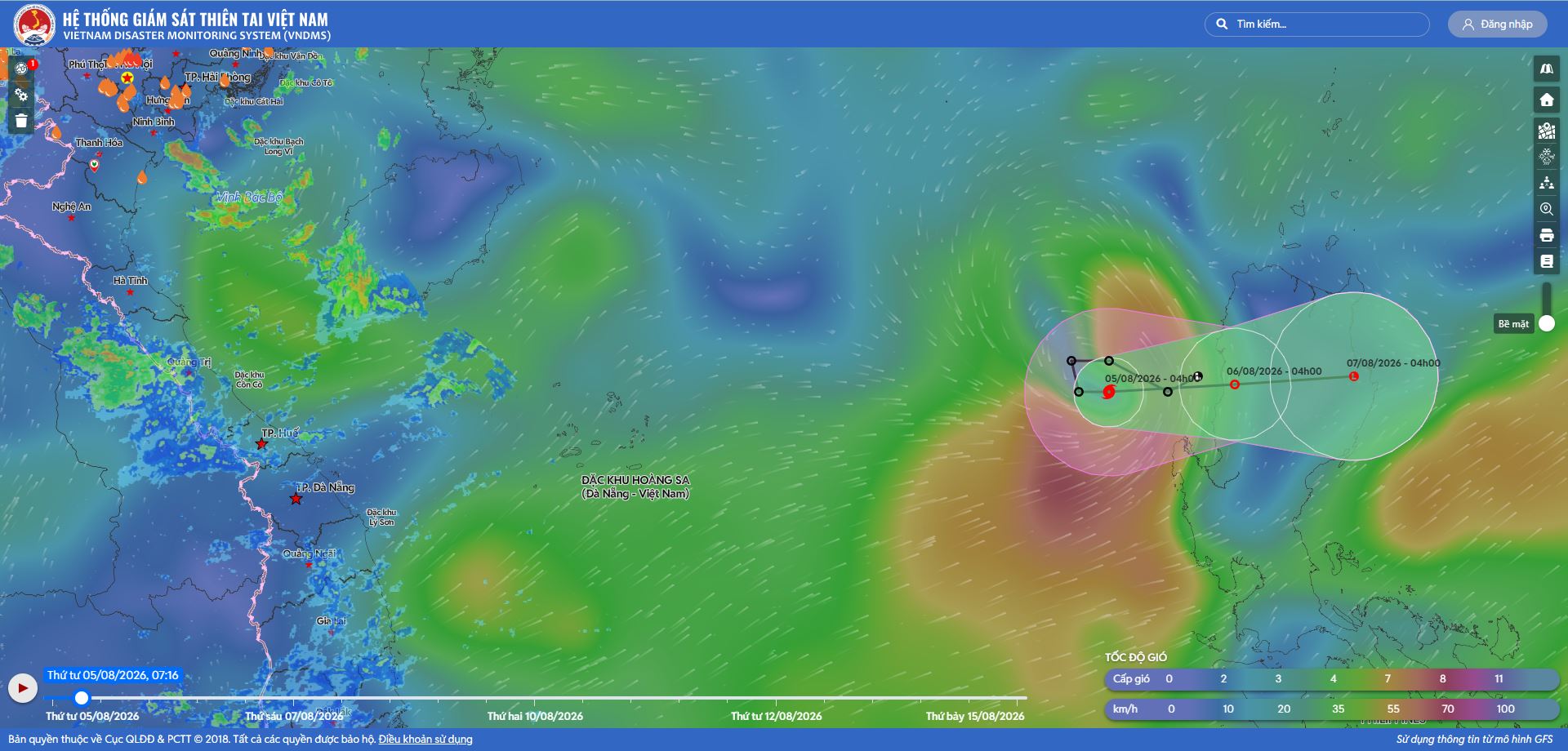The height and width of the screenshot is (751, 1568).
Task: Click the location search magnifier icon
Action: tap(1547, 209)
